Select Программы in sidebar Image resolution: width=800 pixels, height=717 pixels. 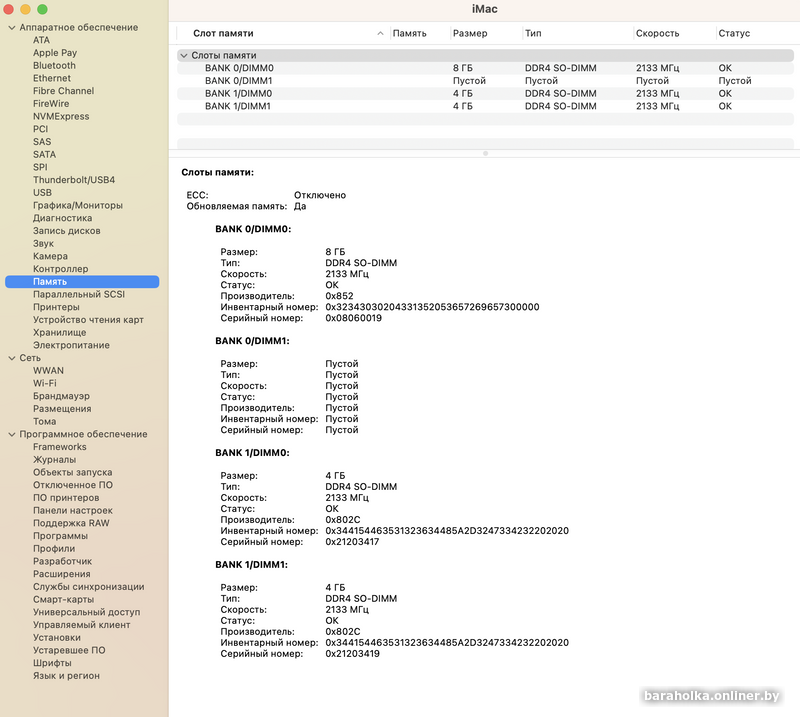pyautogui.click(x=60, y=536)
